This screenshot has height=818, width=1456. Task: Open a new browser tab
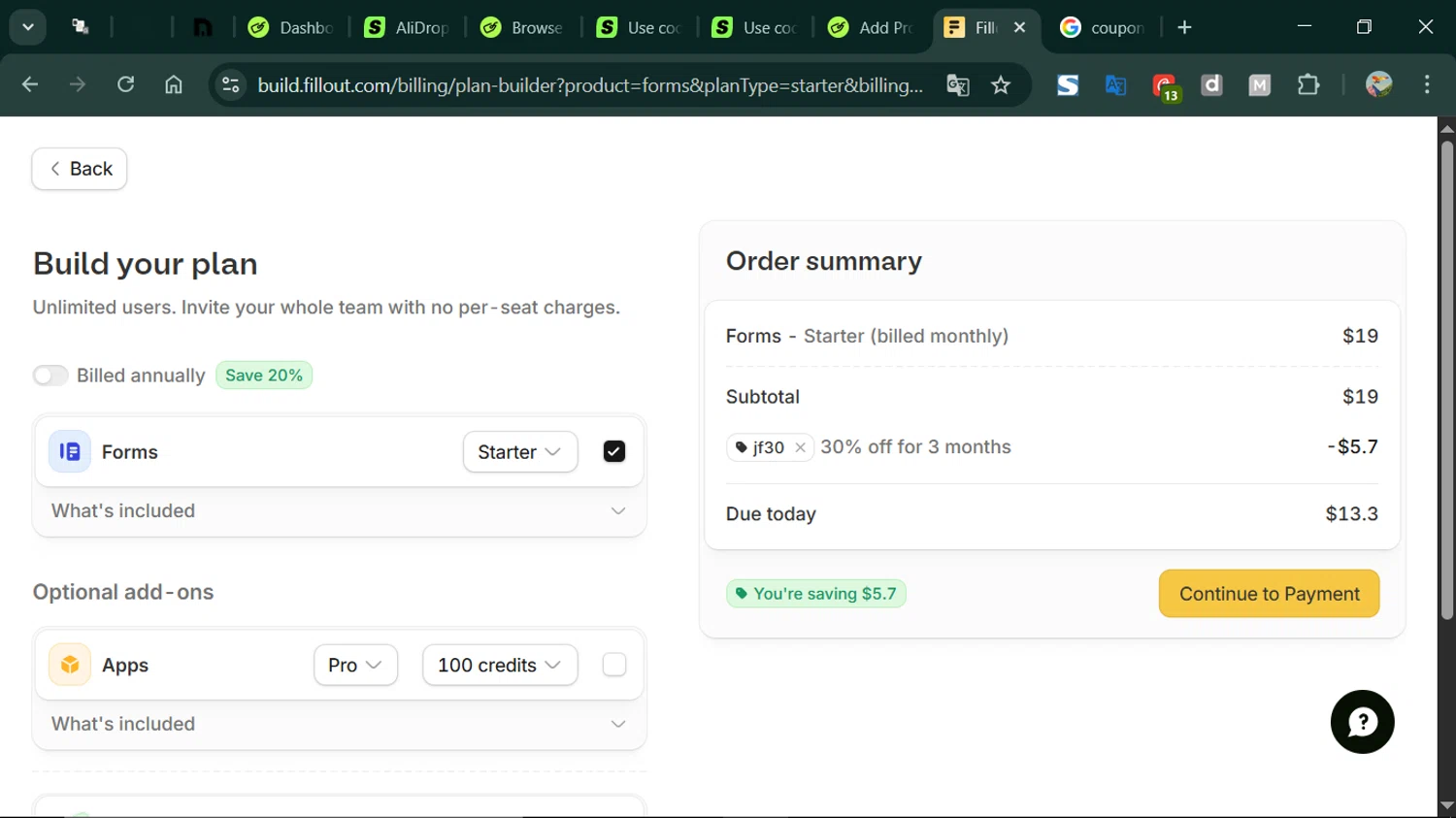pos(1184,27)
